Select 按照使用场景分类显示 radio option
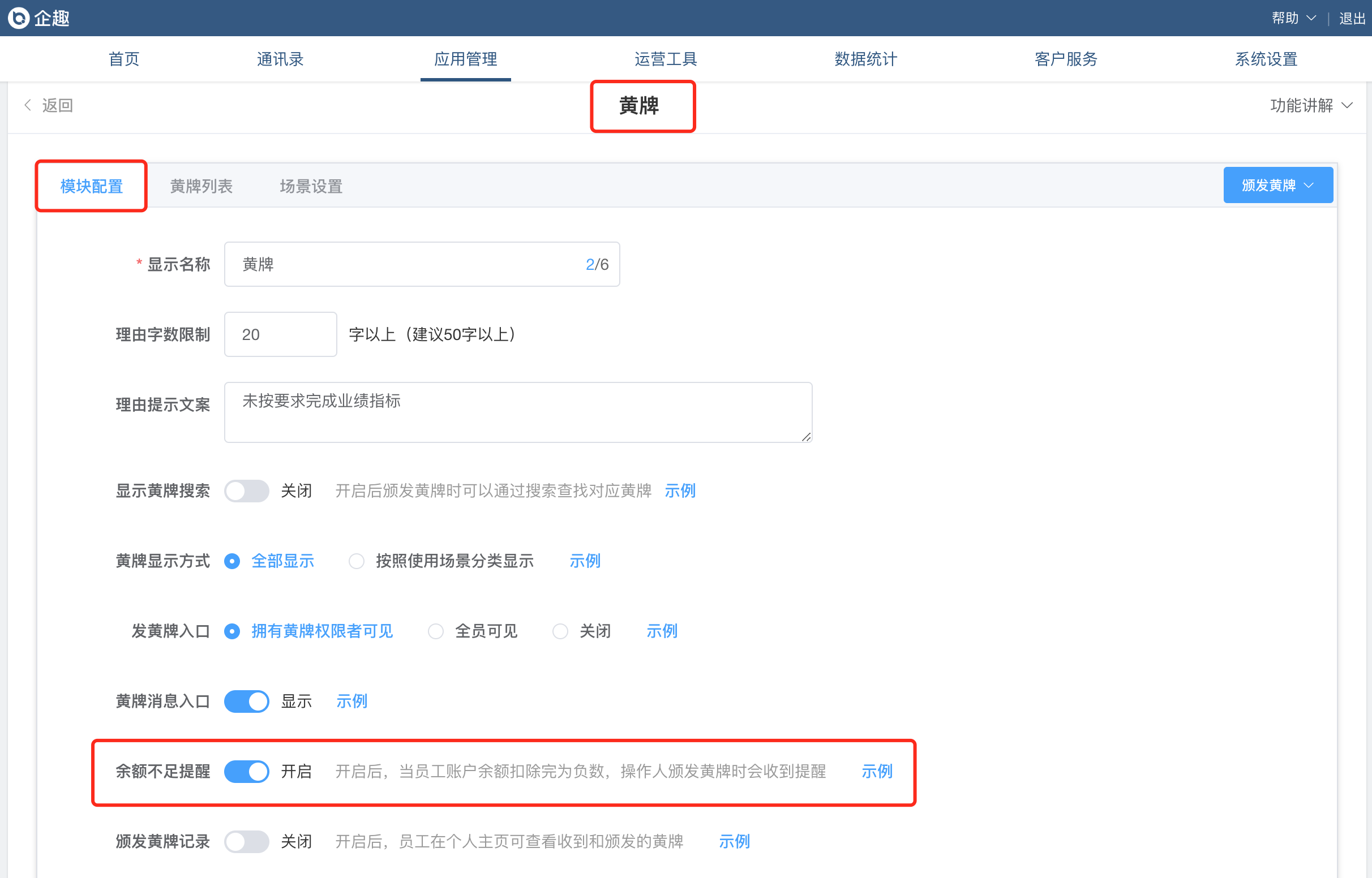This screenshot has width=1372, height=878. click(x=357, y=561)
